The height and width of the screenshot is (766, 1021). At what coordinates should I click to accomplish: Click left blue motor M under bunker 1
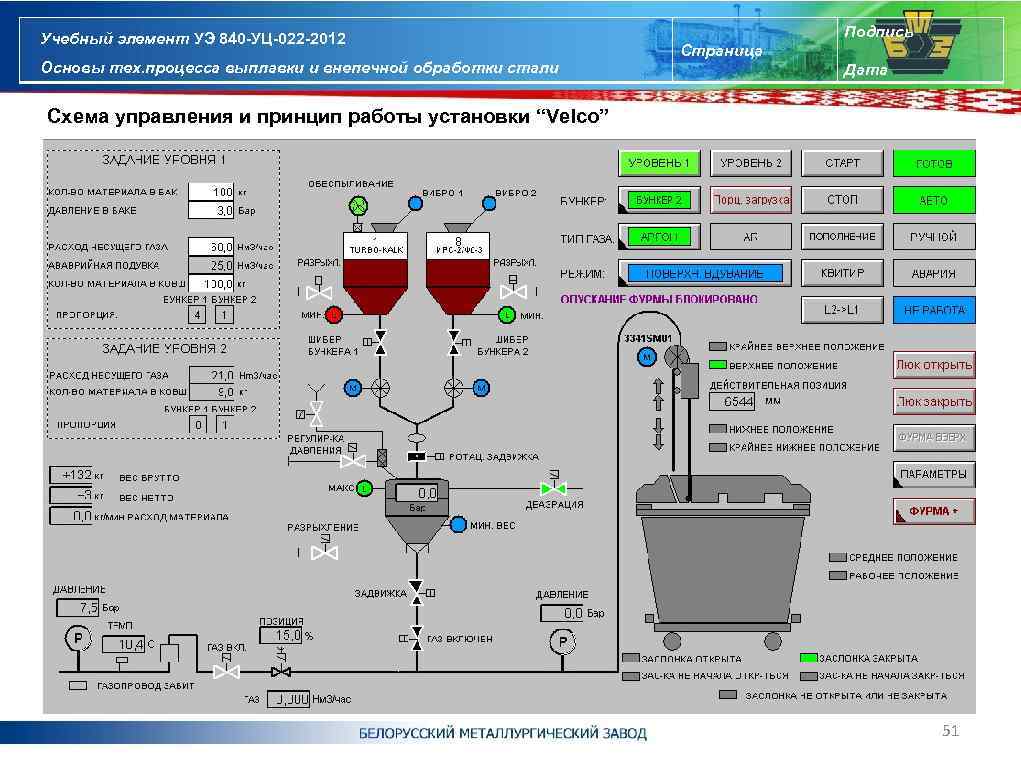point(353,388)
